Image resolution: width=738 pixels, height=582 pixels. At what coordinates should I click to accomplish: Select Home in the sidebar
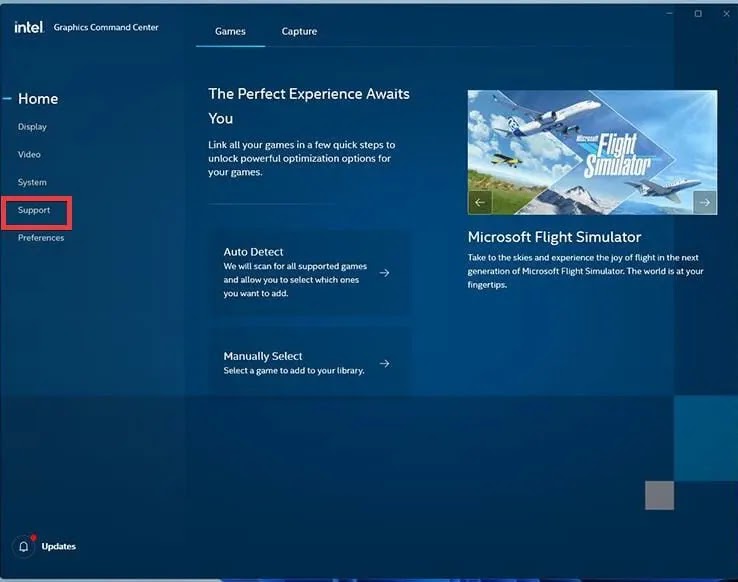pos(38,99)
